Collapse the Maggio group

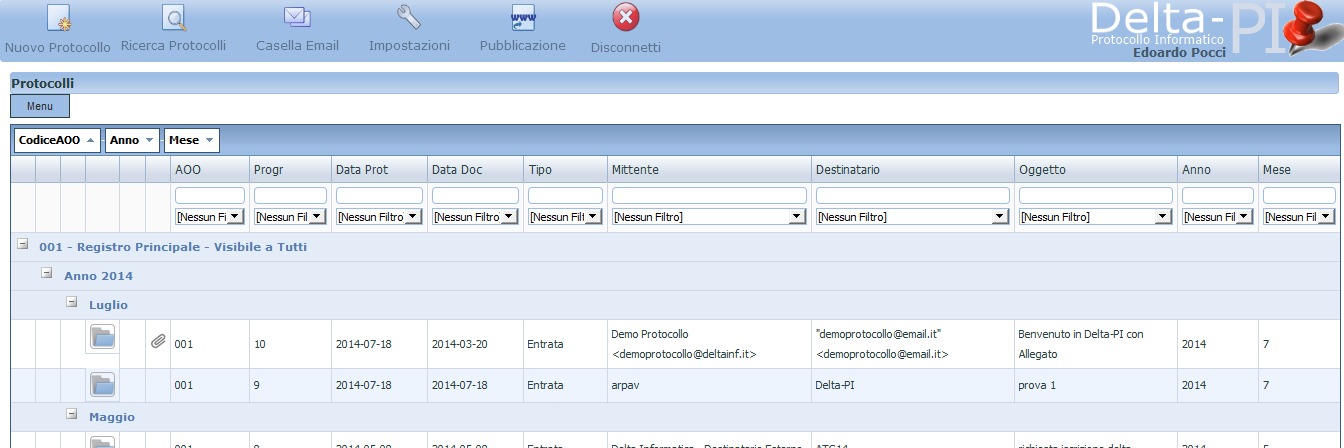(72, 414)
